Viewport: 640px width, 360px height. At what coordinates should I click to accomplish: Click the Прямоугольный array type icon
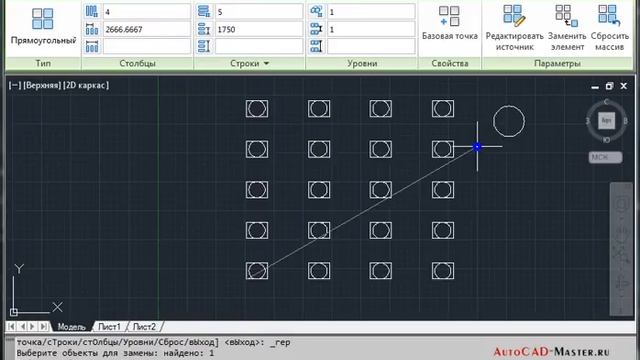coord(43,19)
